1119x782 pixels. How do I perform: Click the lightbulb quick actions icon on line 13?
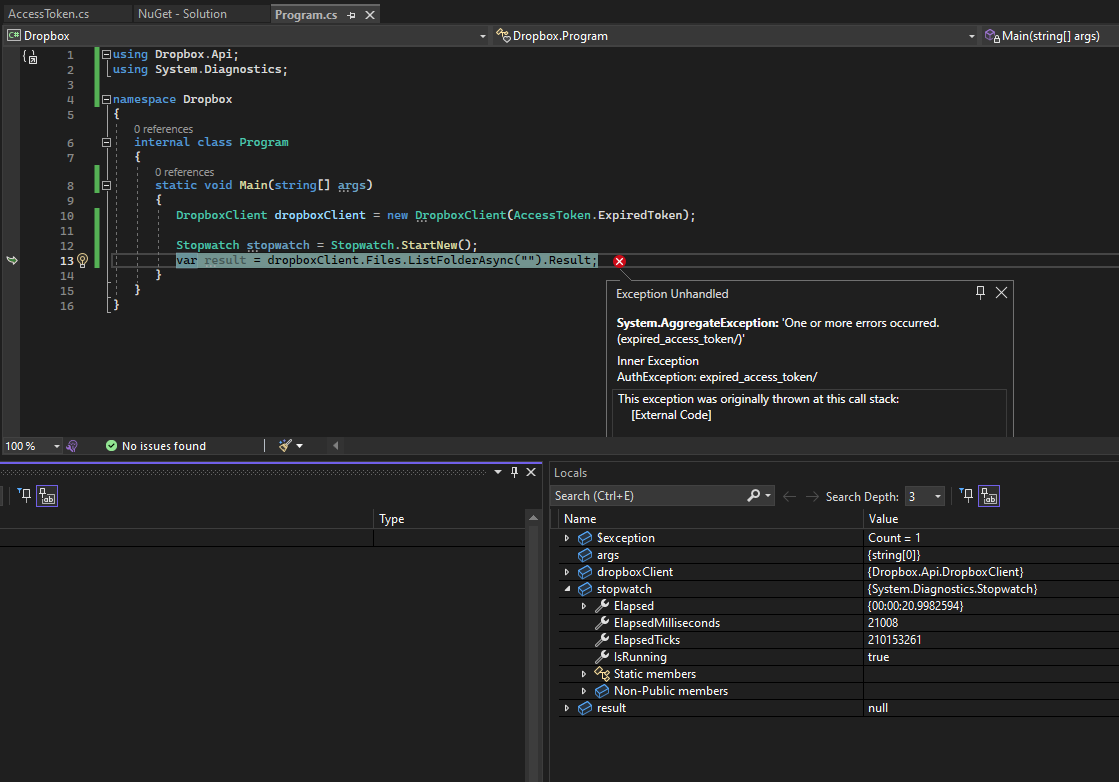[x=82, y=260]
